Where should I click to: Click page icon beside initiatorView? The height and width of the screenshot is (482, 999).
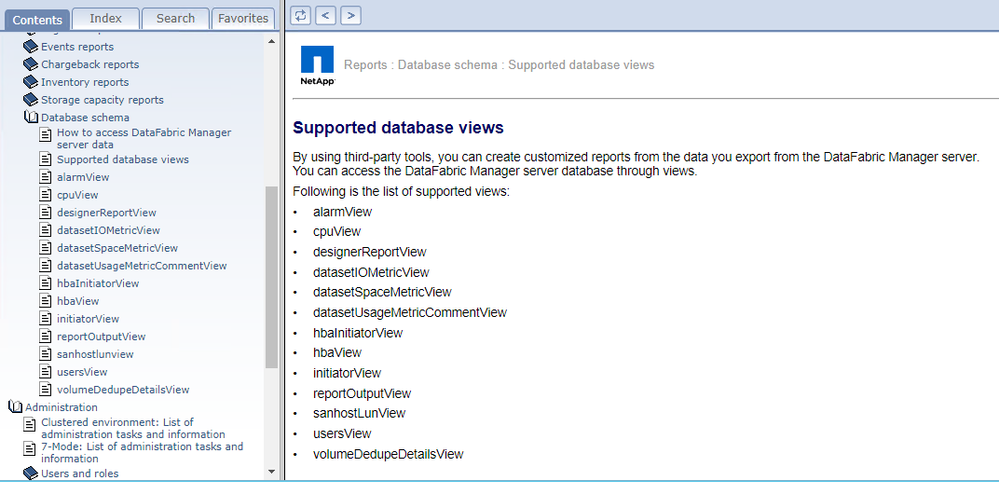[x=45, y=319]
